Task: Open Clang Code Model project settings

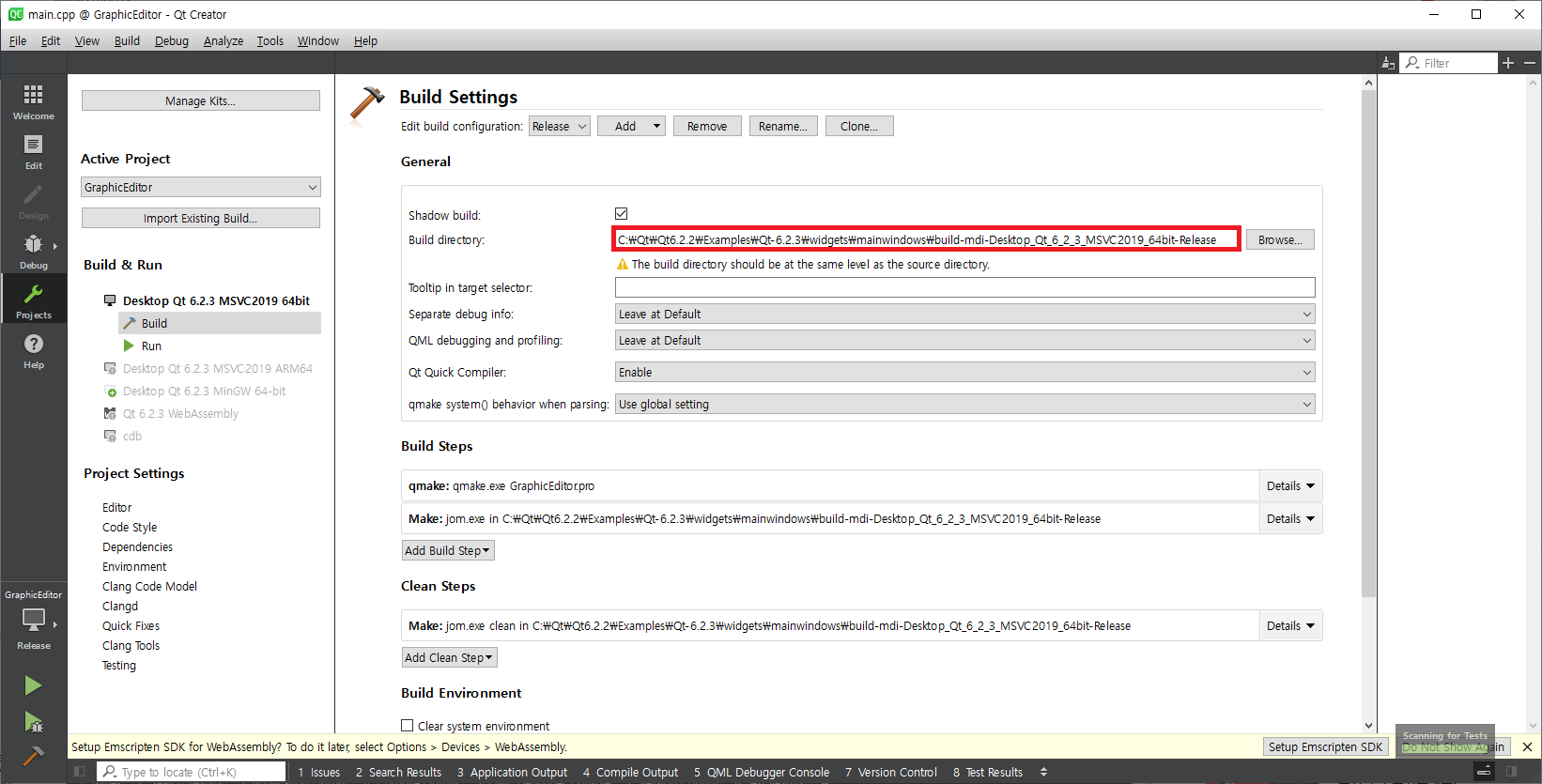Action: click(x=149, y=586)
